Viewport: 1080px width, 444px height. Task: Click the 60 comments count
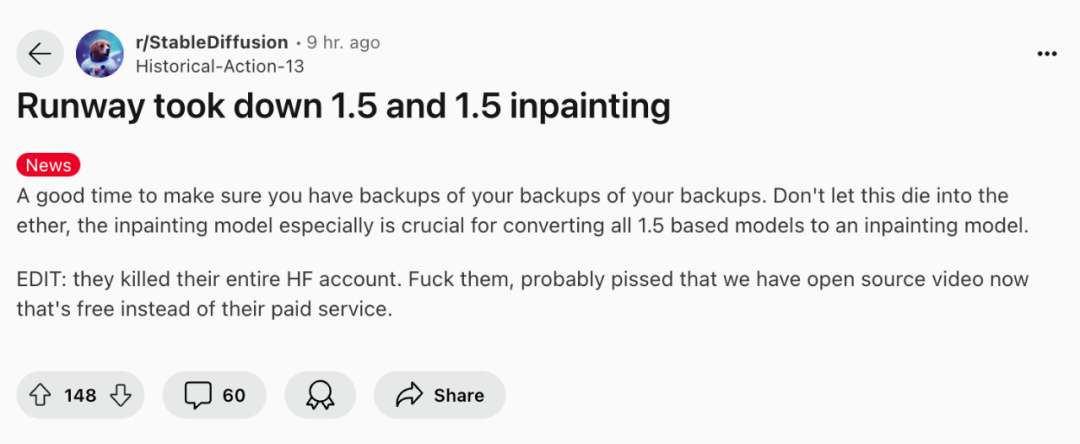(x=234, y=395)
